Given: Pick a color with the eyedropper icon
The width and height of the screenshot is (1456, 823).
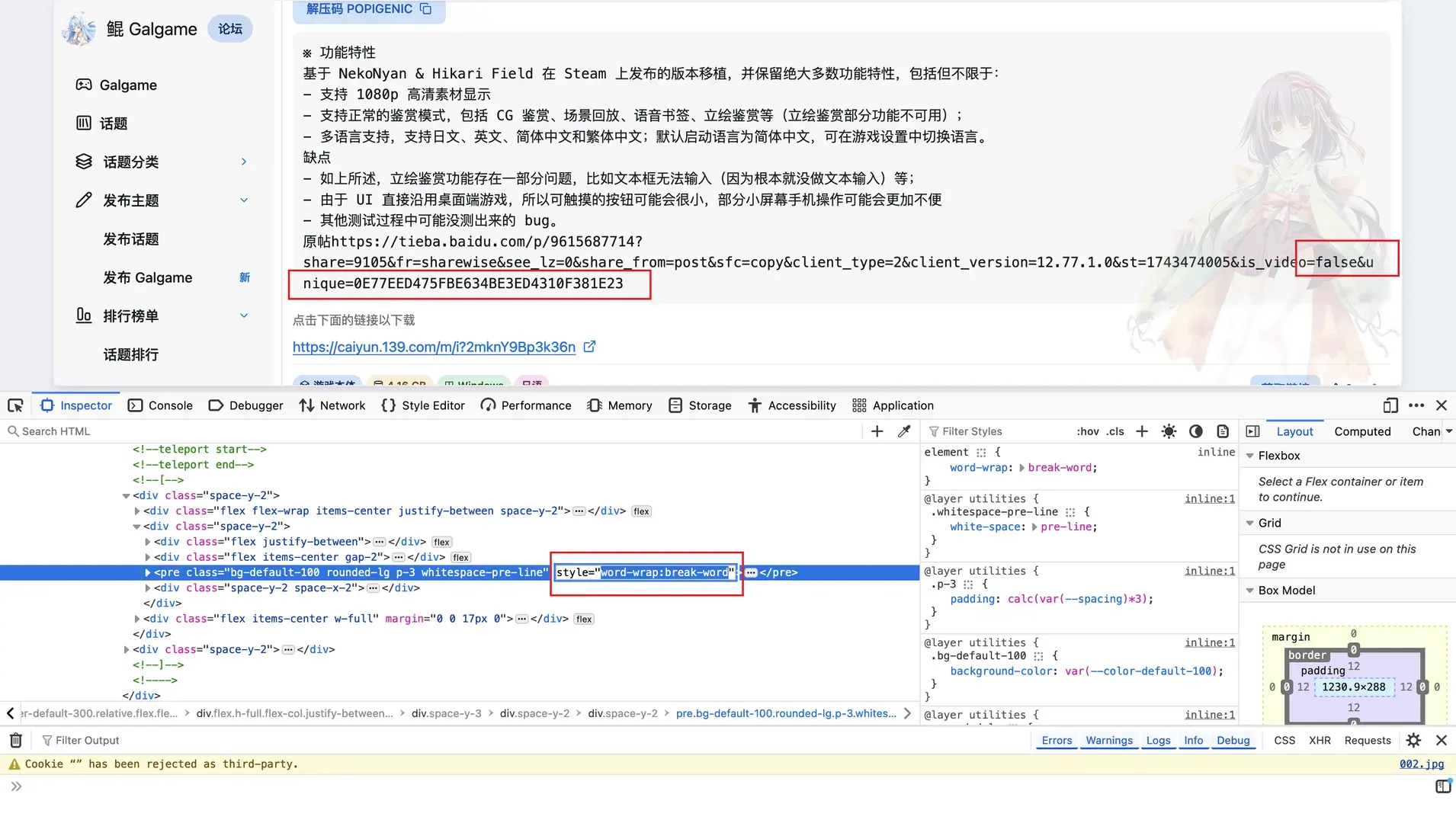Looking at the screenshot, I should (904, 431).
